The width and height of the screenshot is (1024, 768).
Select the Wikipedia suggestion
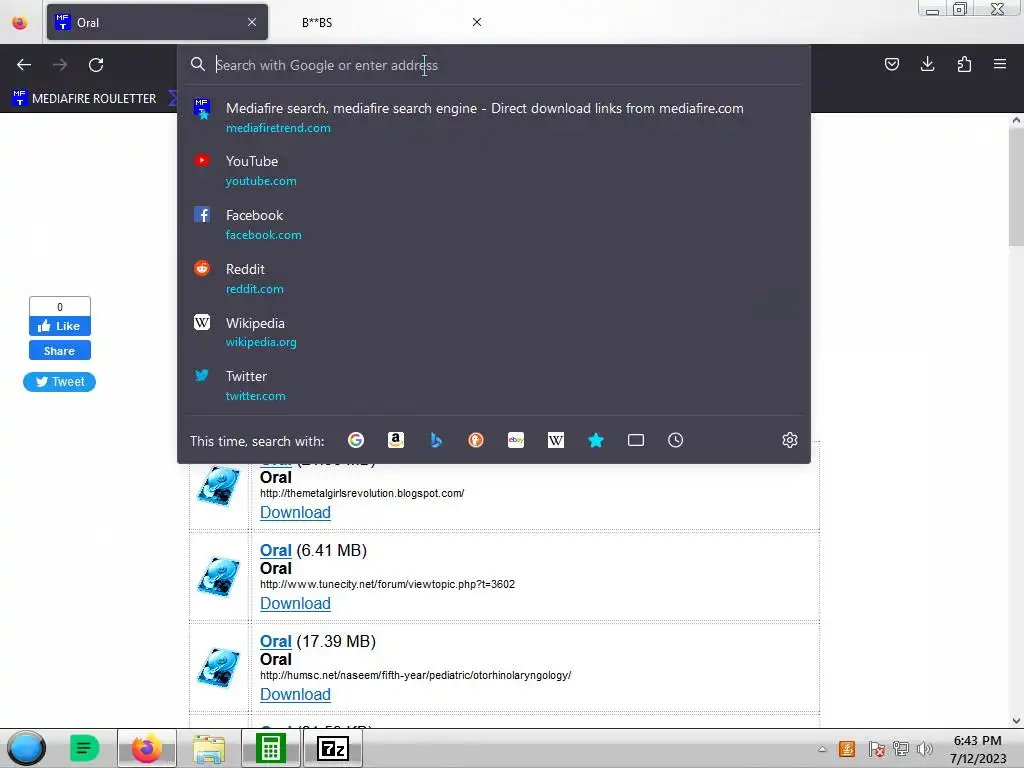point(494,332)
